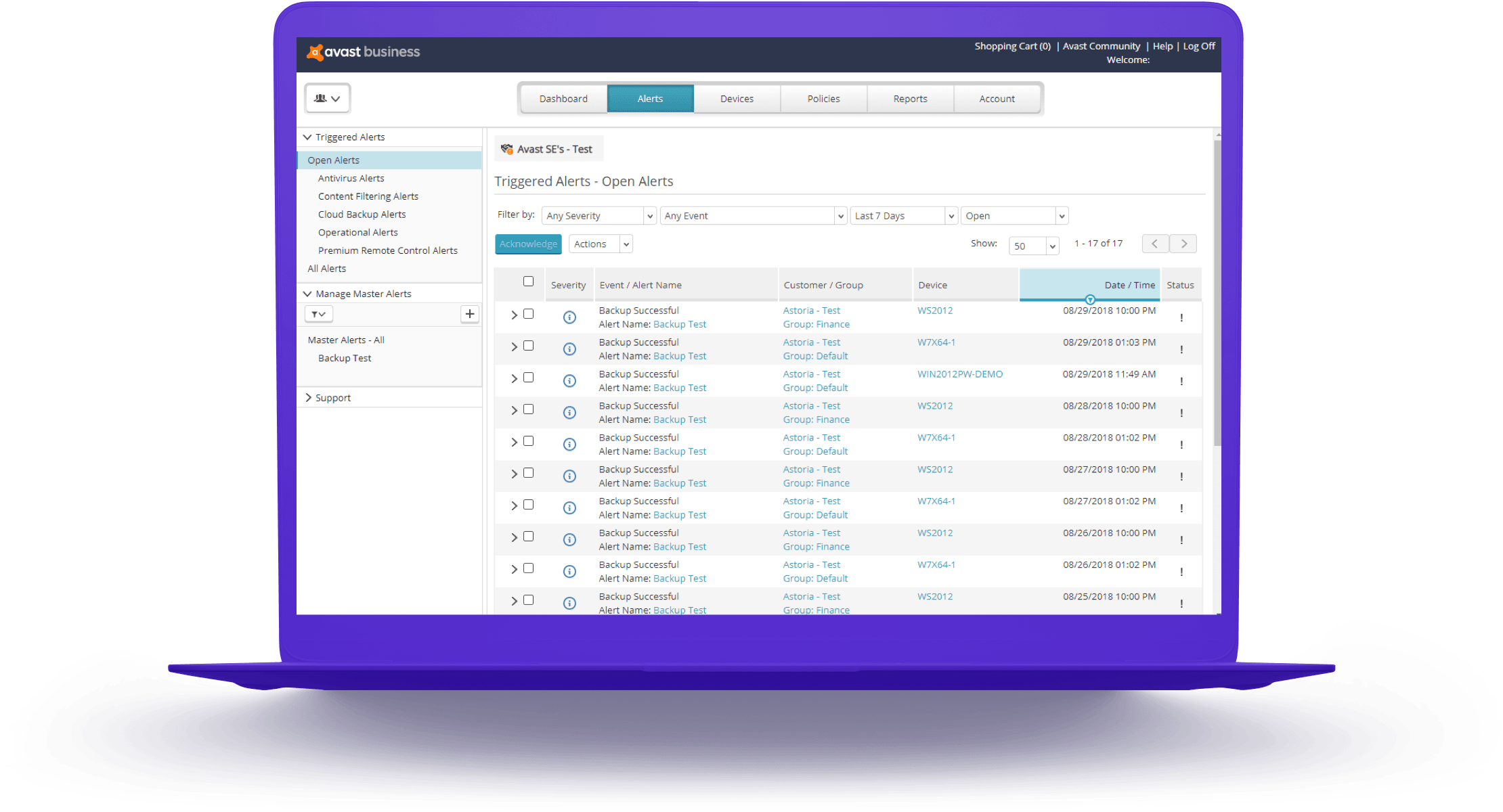Open the Any Severity filter dropdown
Screen dimensions: 1503x812
coord(598,216)
